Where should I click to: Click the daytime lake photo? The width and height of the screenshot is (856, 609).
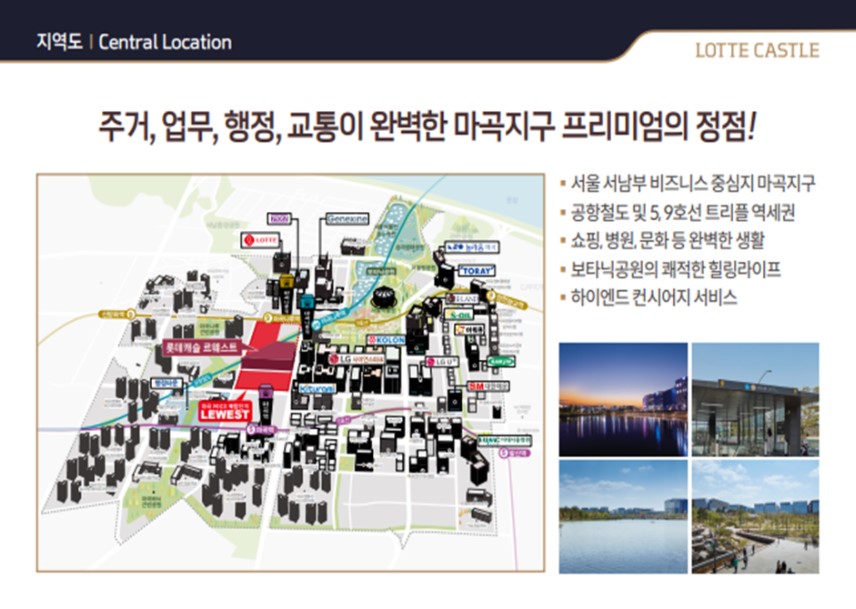tap(623, 516)
